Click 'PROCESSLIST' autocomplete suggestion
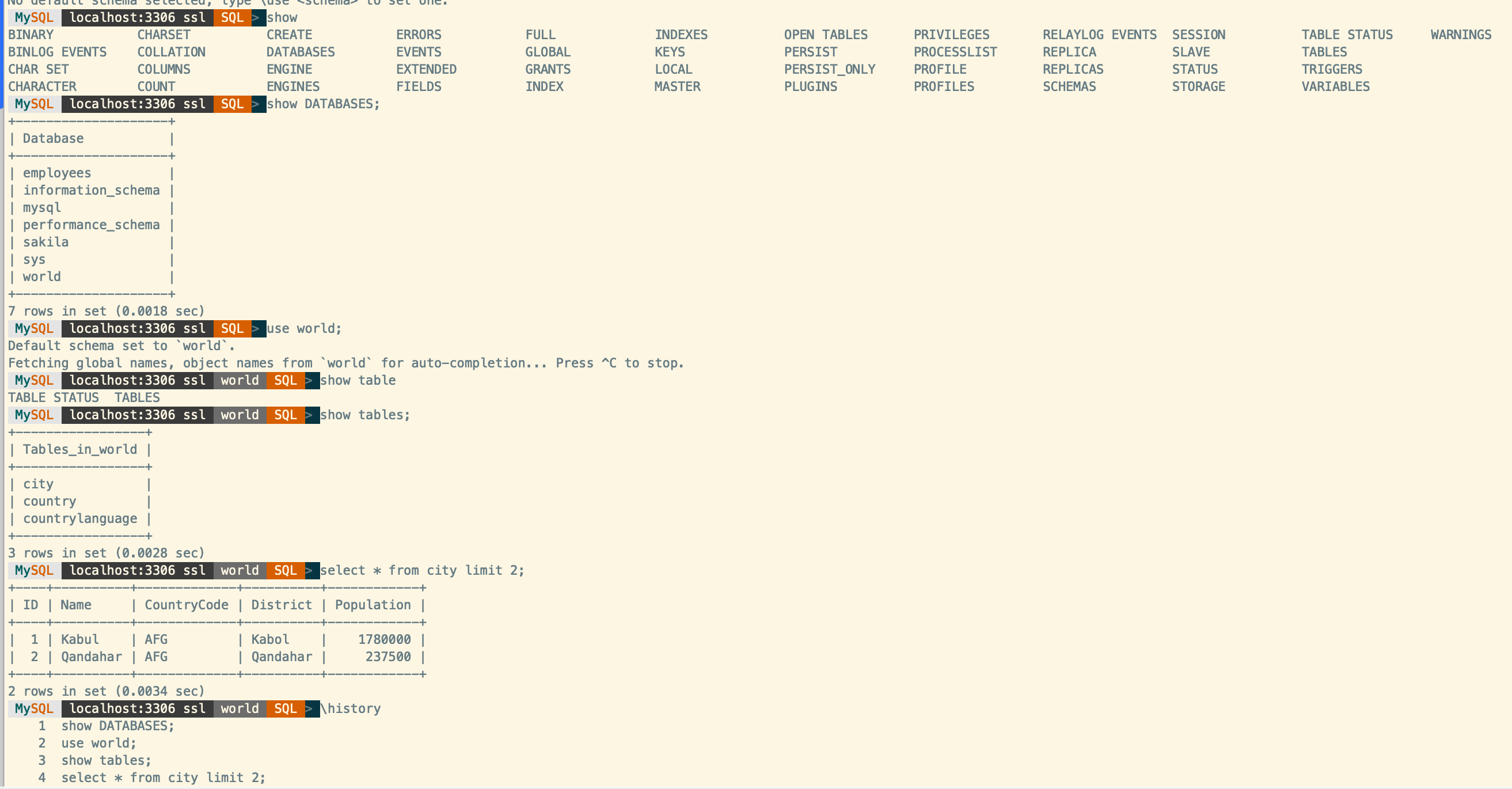 [x=955, y=52]
